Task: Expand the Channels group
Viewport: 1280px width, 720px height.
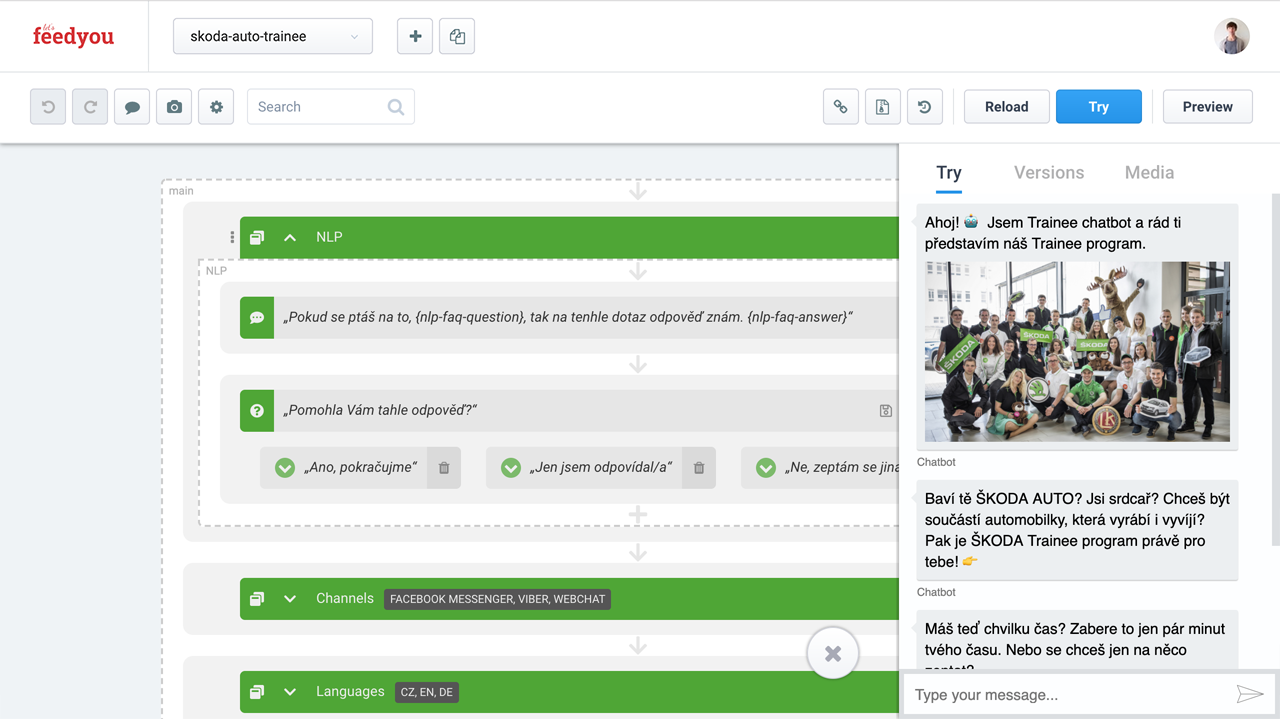Action: tap(290, 599)
